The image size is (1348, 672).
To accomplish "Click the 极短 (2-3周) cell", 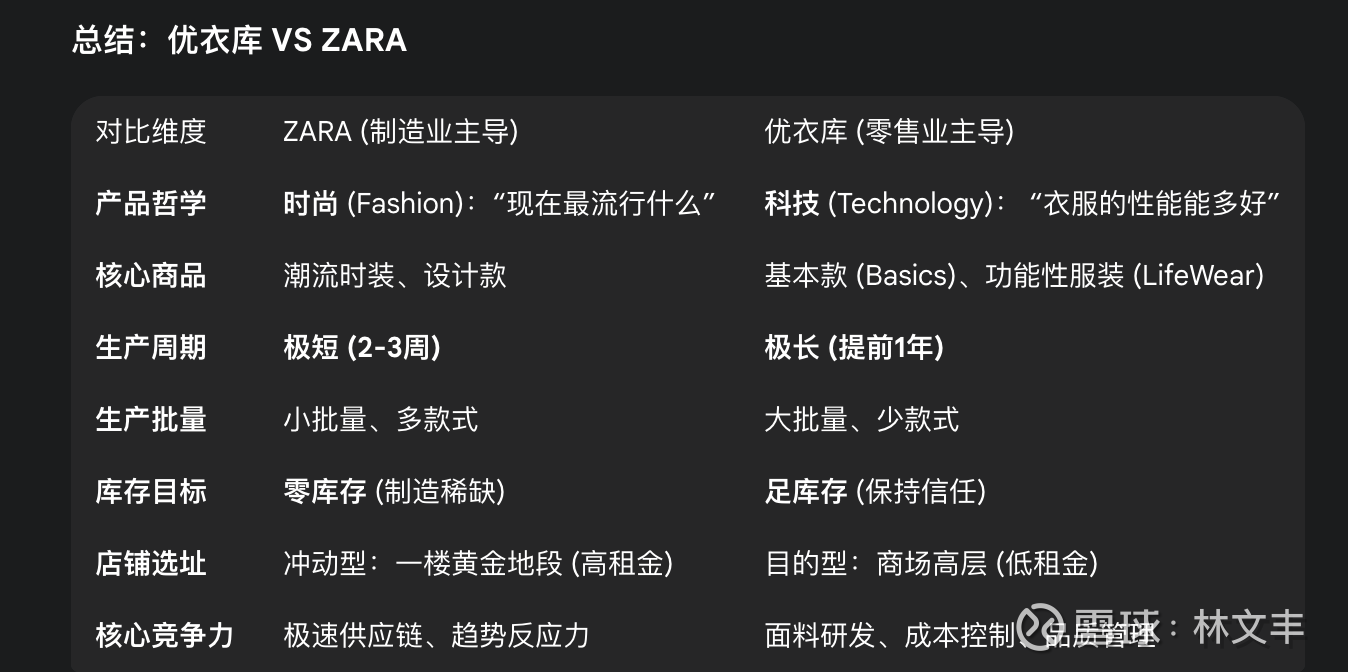I will [x=362, y=347].
